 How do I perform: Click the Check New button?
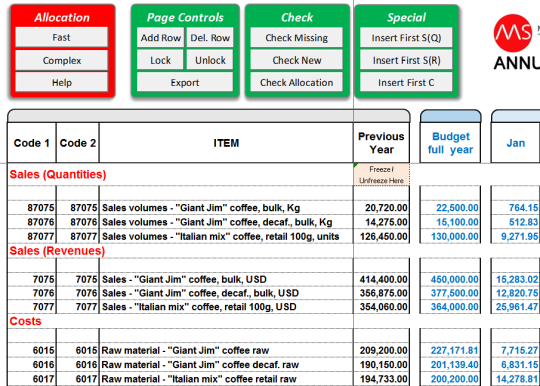point(297,60)
